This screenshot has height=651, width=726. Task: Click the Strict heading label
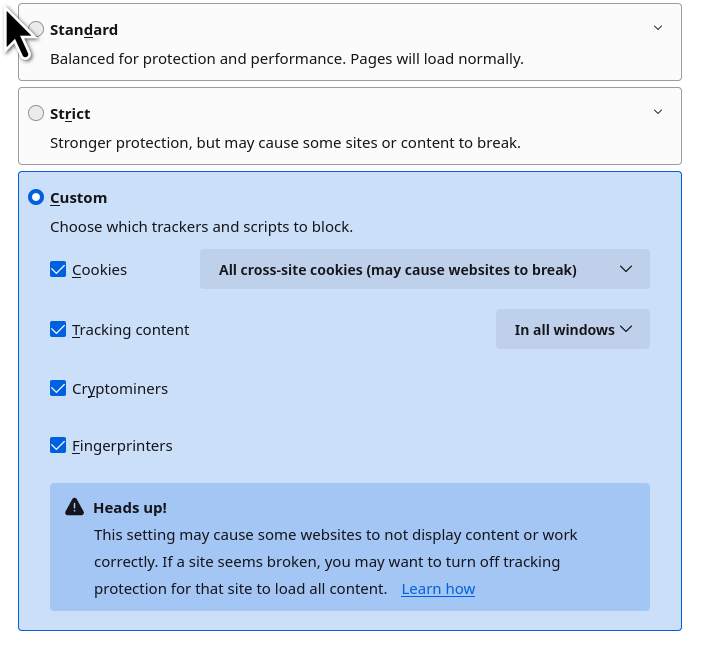coord(70,114)
